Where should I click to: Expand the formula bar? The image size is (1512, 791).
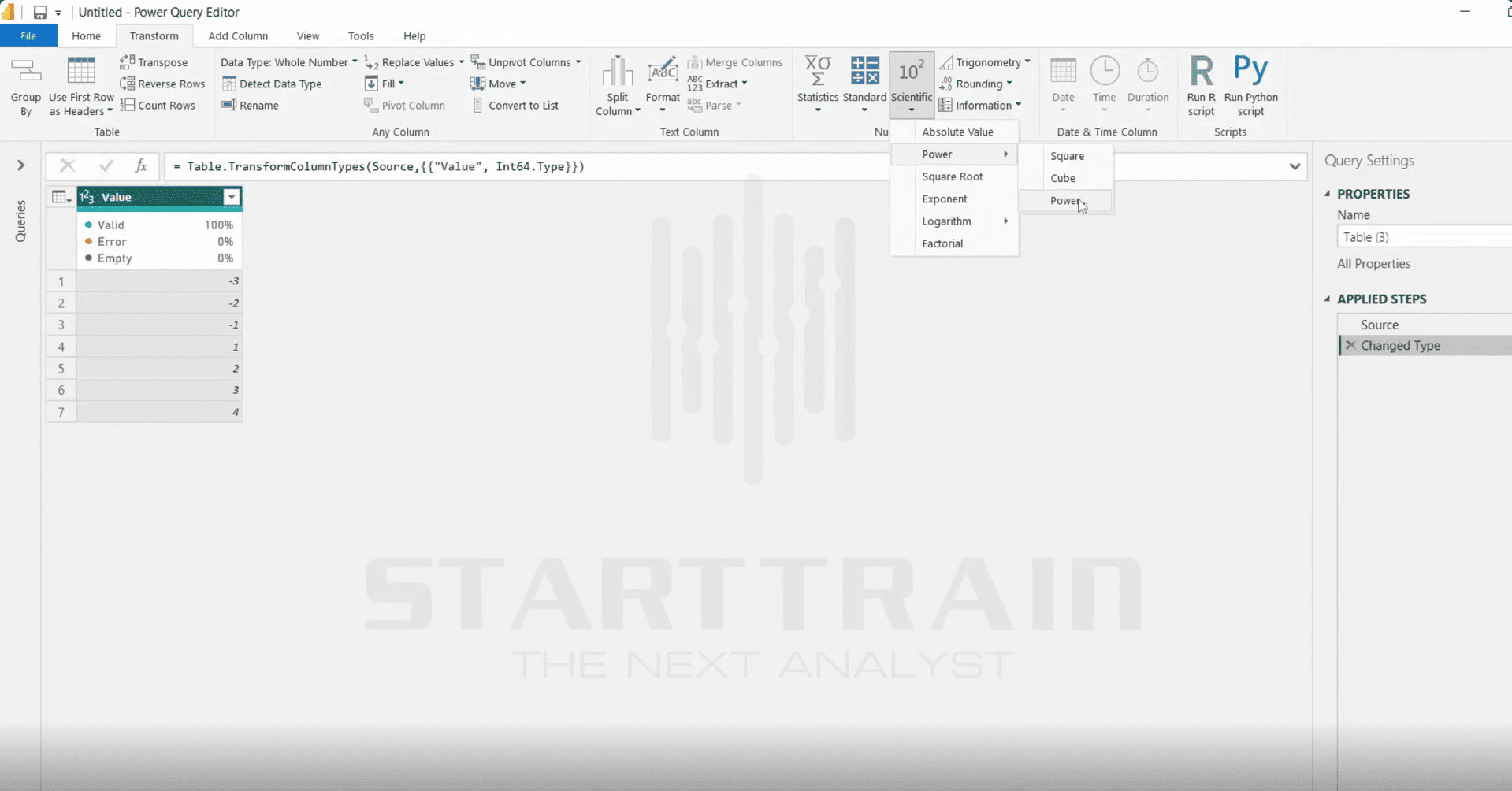(1295, 166)
